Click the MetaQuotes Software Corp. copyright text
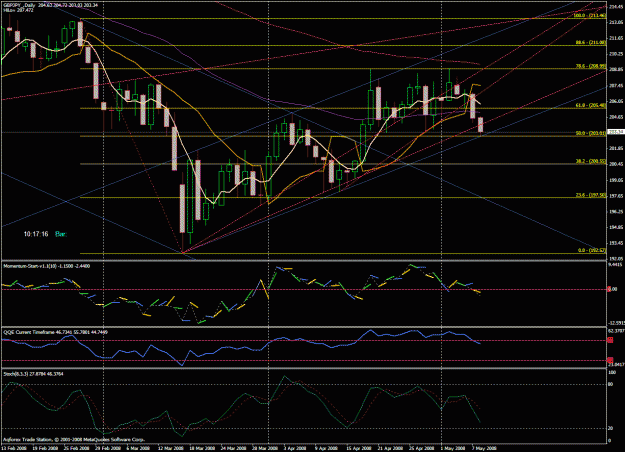The height and width of the screenshot is (452, 625). coord(74,440)
